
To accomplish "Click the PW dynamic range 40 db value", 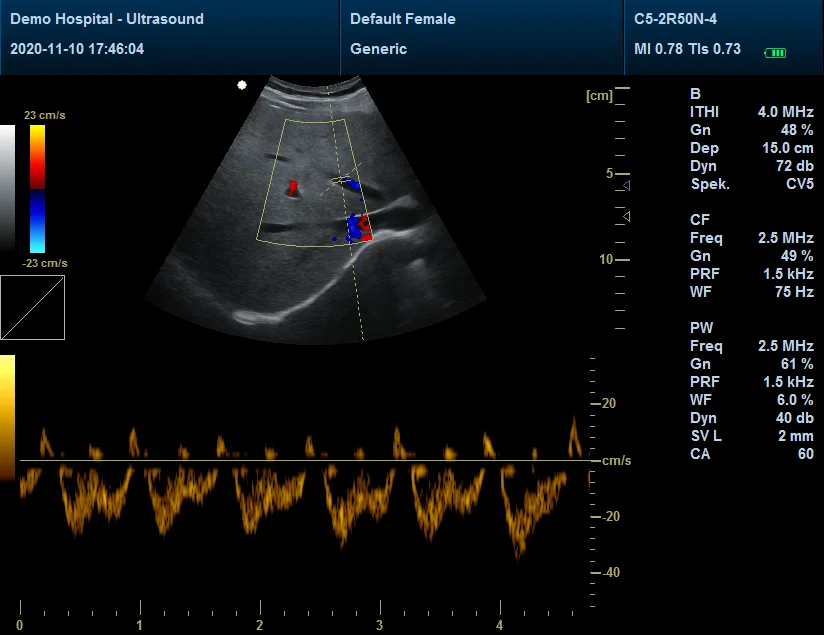I will pos(795,417).
